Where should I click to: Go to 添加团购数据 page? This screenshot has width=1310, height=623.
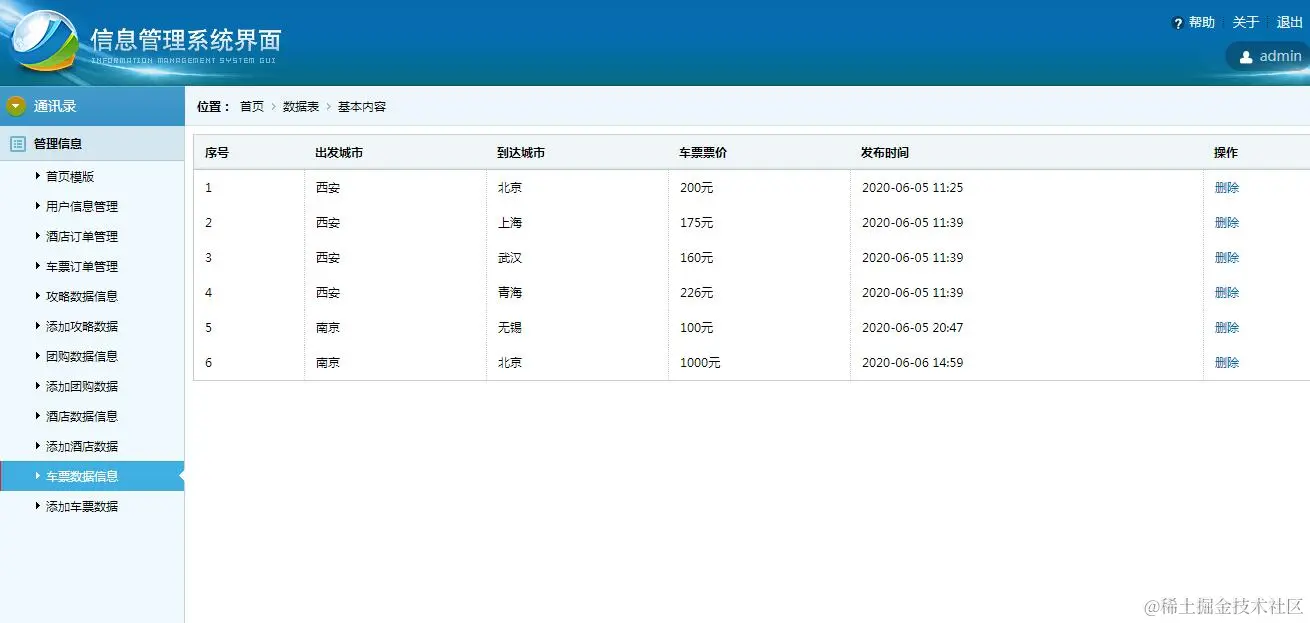coord(82,387)
